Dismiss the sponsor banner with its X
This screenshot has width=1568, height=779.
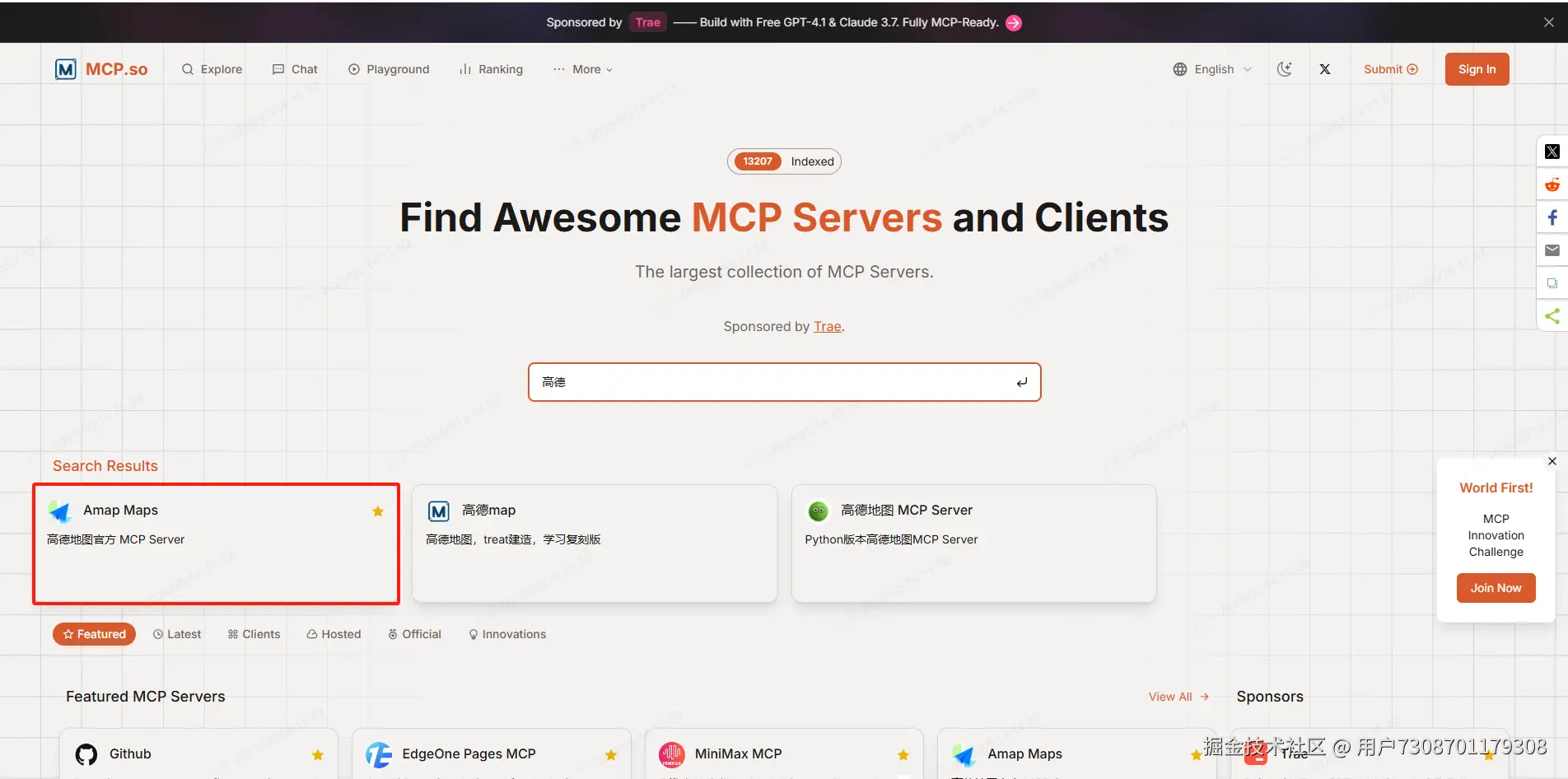click(x=1549, y=22)
